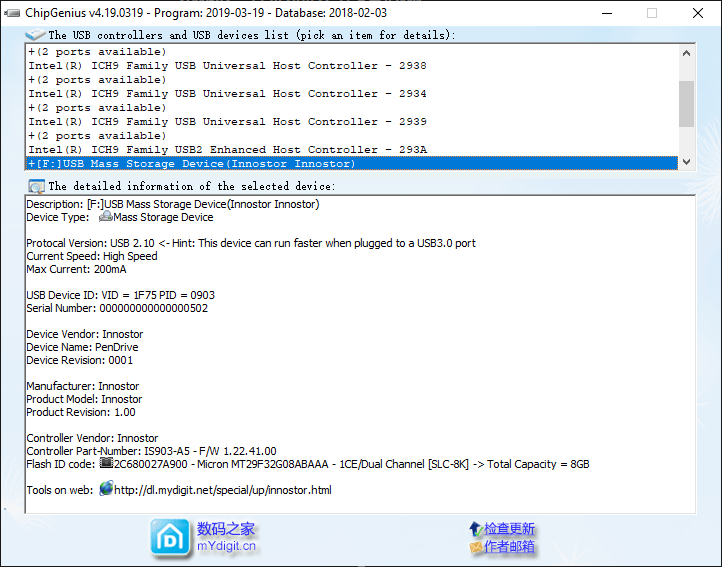Click the Mass Storage Device type icon
722x567 pixels.
click(x=106, y=216)
